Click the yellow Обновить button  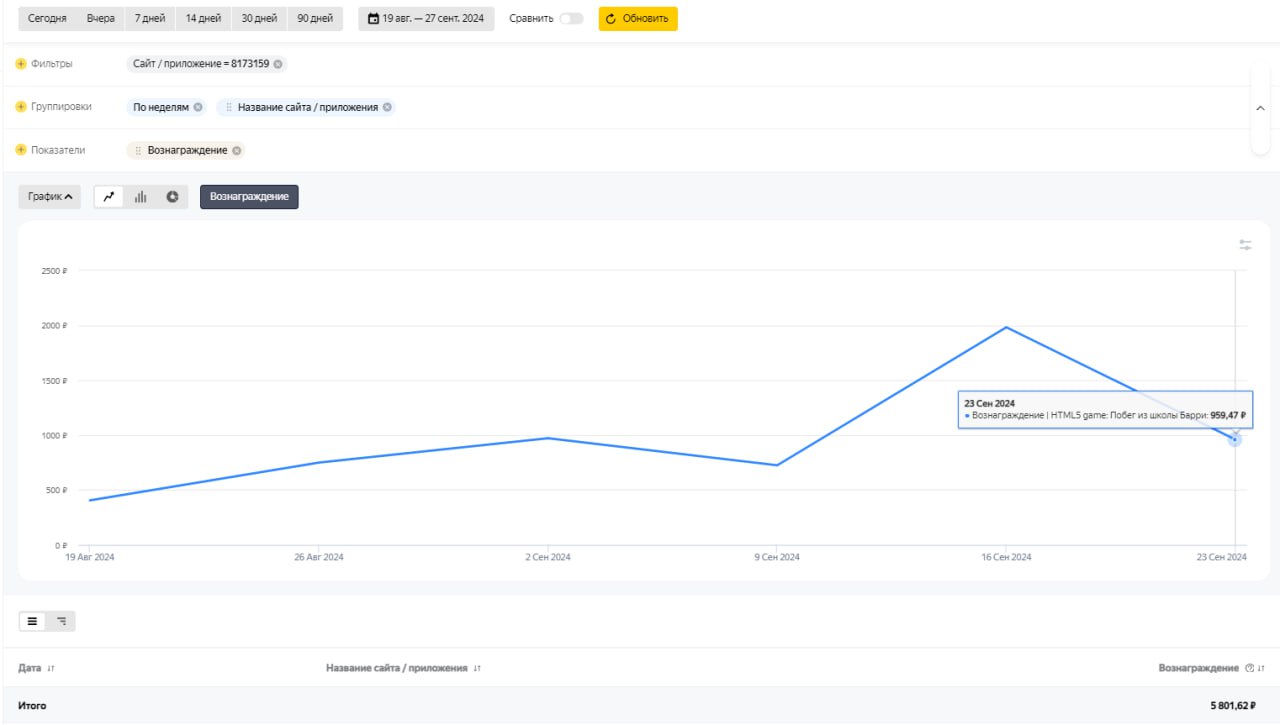pyautogui.click(x=638, y=18)
